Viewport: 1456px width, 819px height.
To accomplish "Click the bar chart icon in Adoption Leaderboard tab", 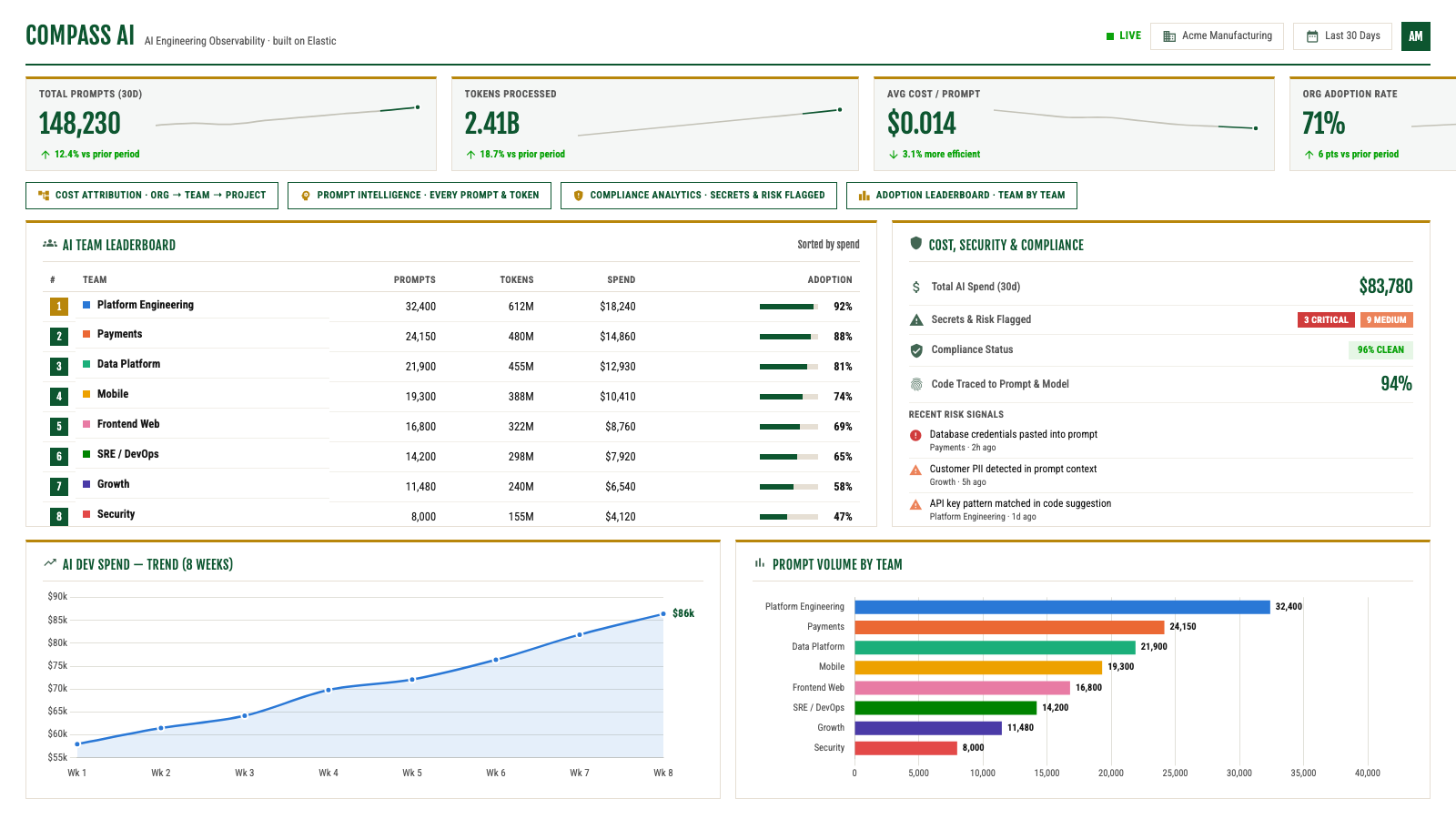I will (864, 196).
